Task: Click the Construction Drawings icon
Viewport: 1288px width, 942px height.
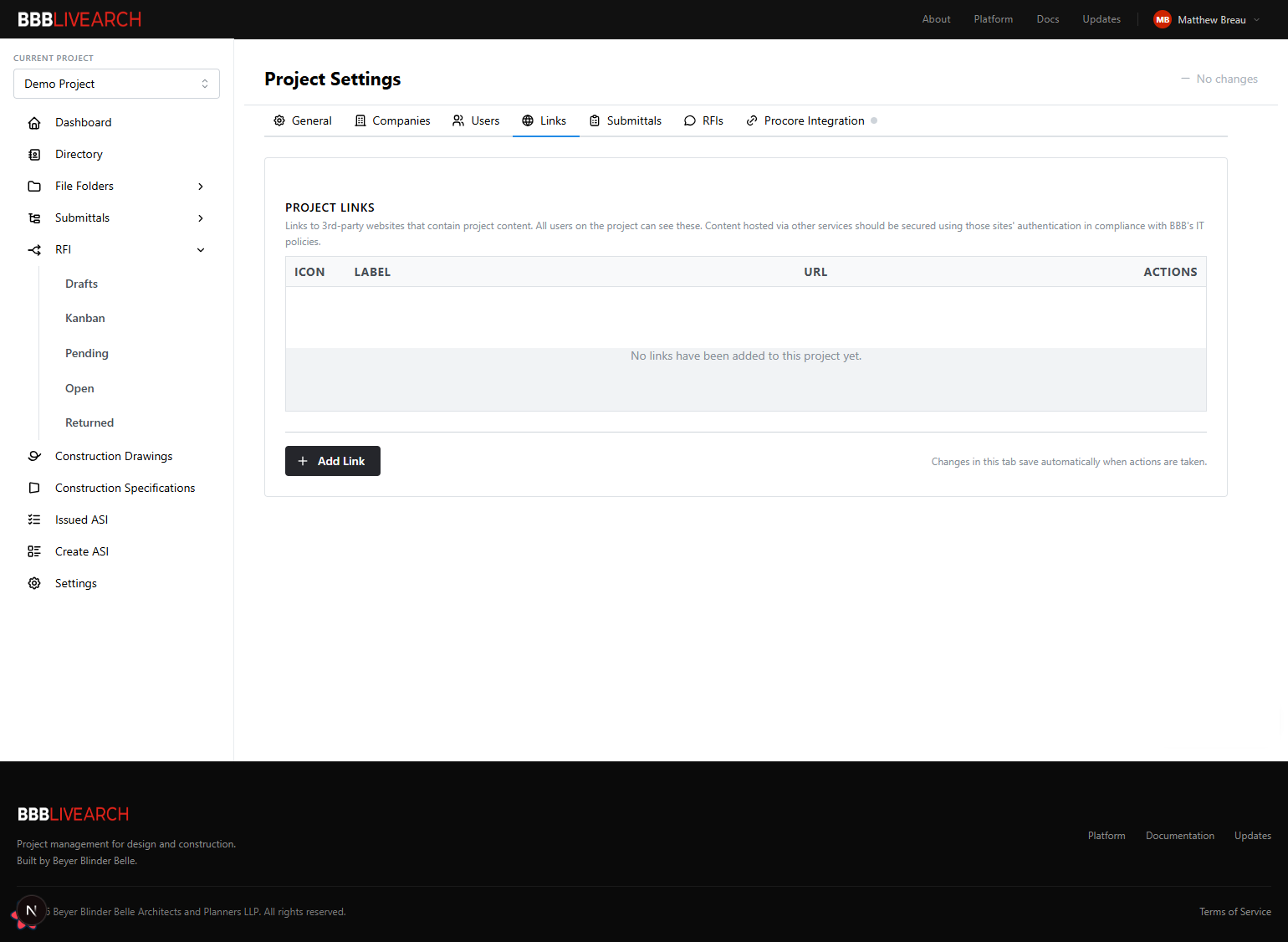Action: [34, 456]
